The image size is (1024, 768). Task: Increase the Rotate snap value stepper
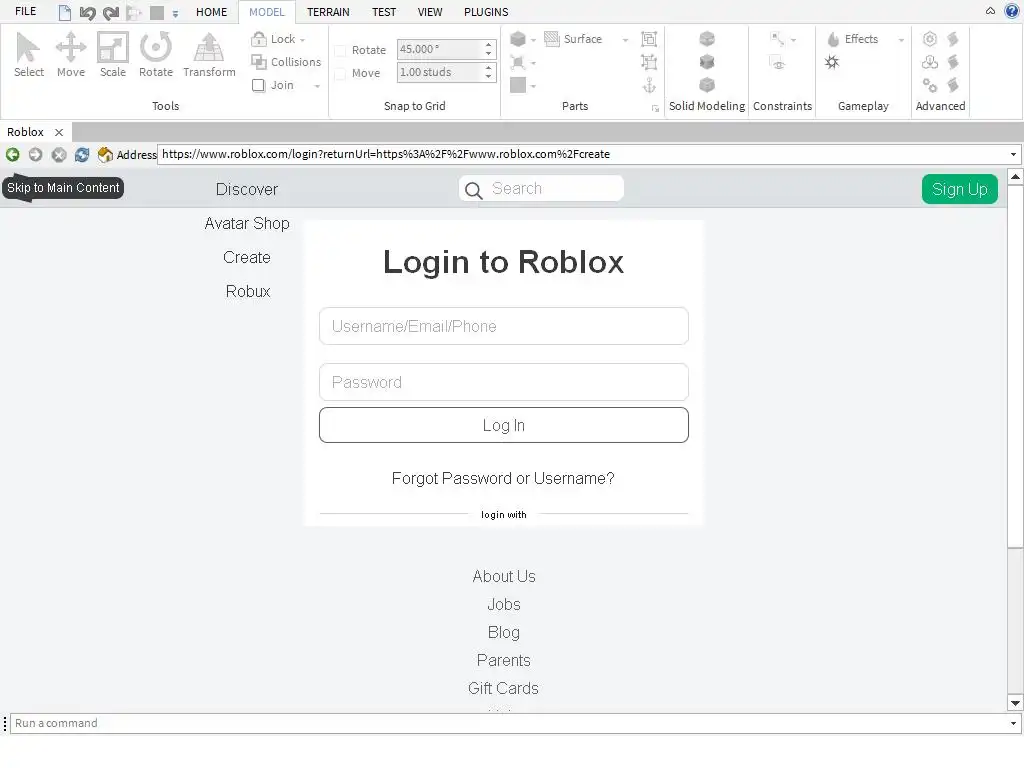(x=488, y=45)
